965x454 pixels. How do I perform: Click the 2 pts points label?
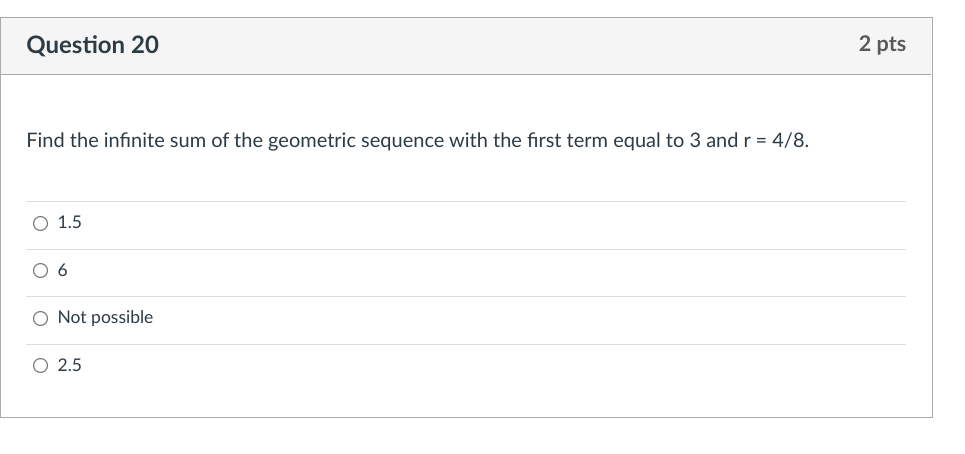[881, 44]
